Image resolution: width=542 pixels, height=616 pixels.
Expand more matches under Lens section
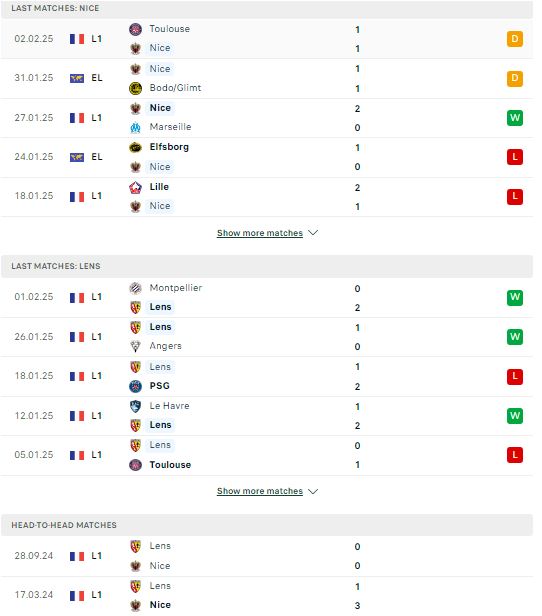(260, 491)
